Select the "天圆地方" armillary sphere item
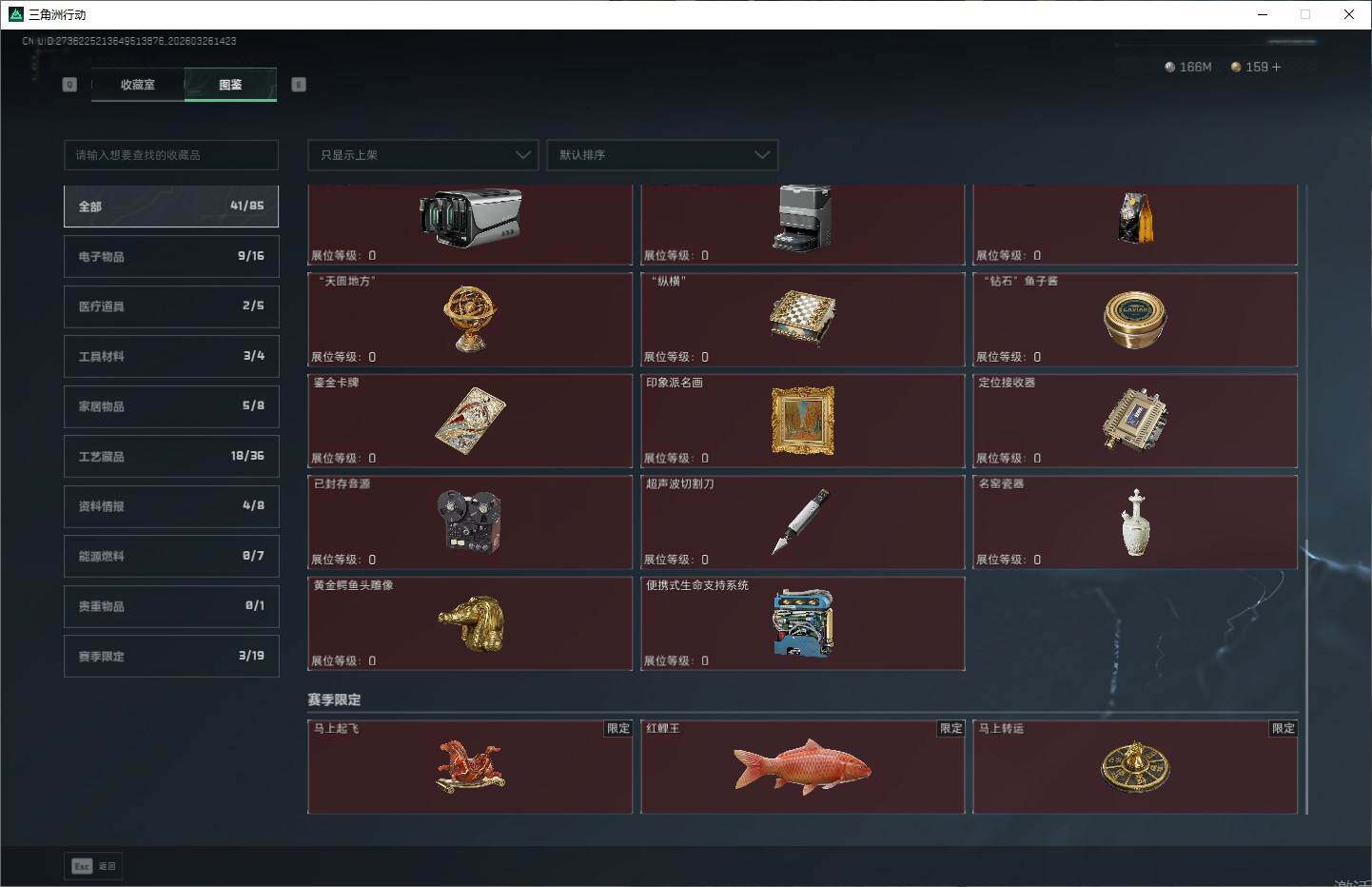1372x887 pixels. (x=470, y=320)
